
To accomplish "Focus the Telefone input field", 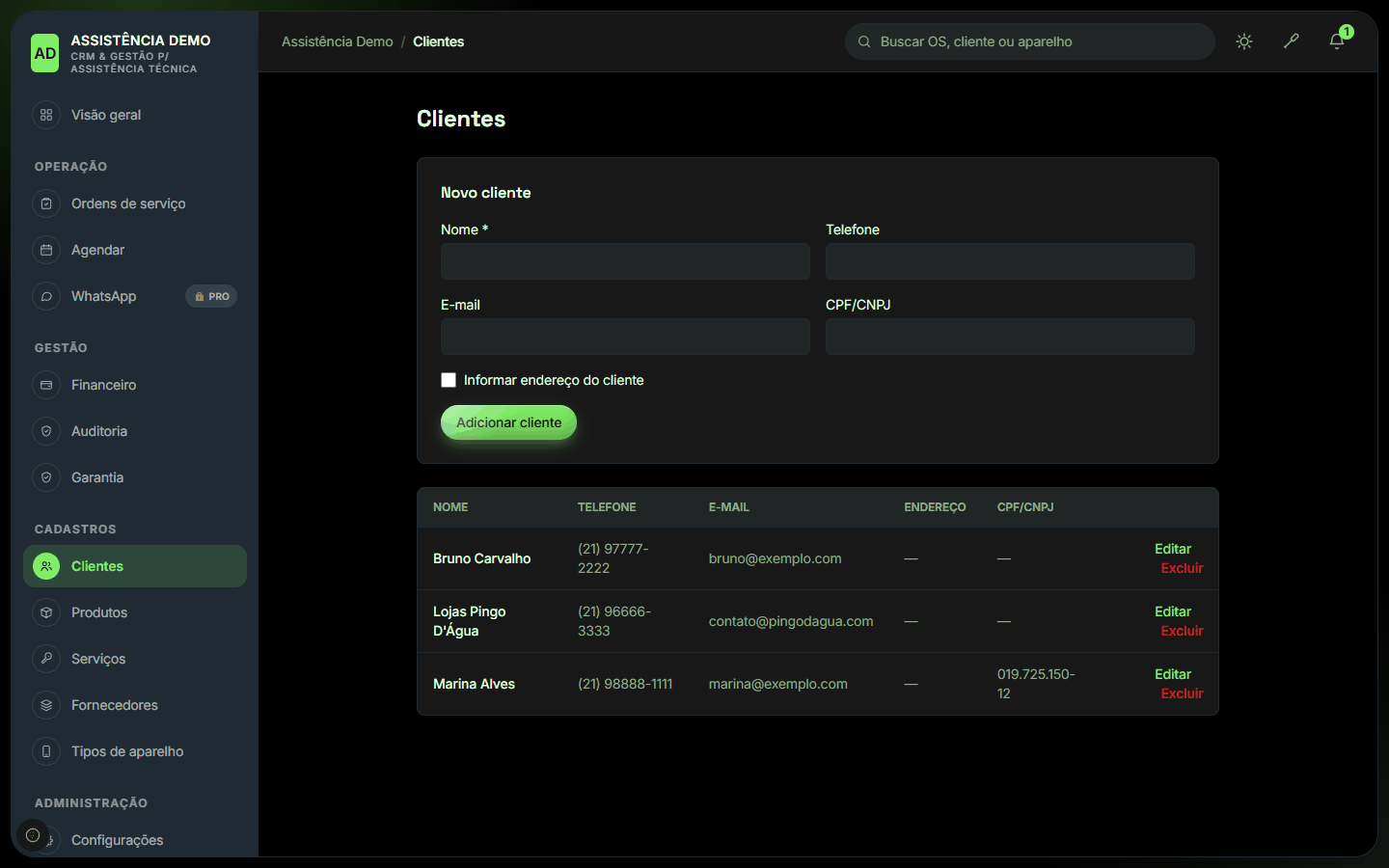I will (x=1010, y=261).
